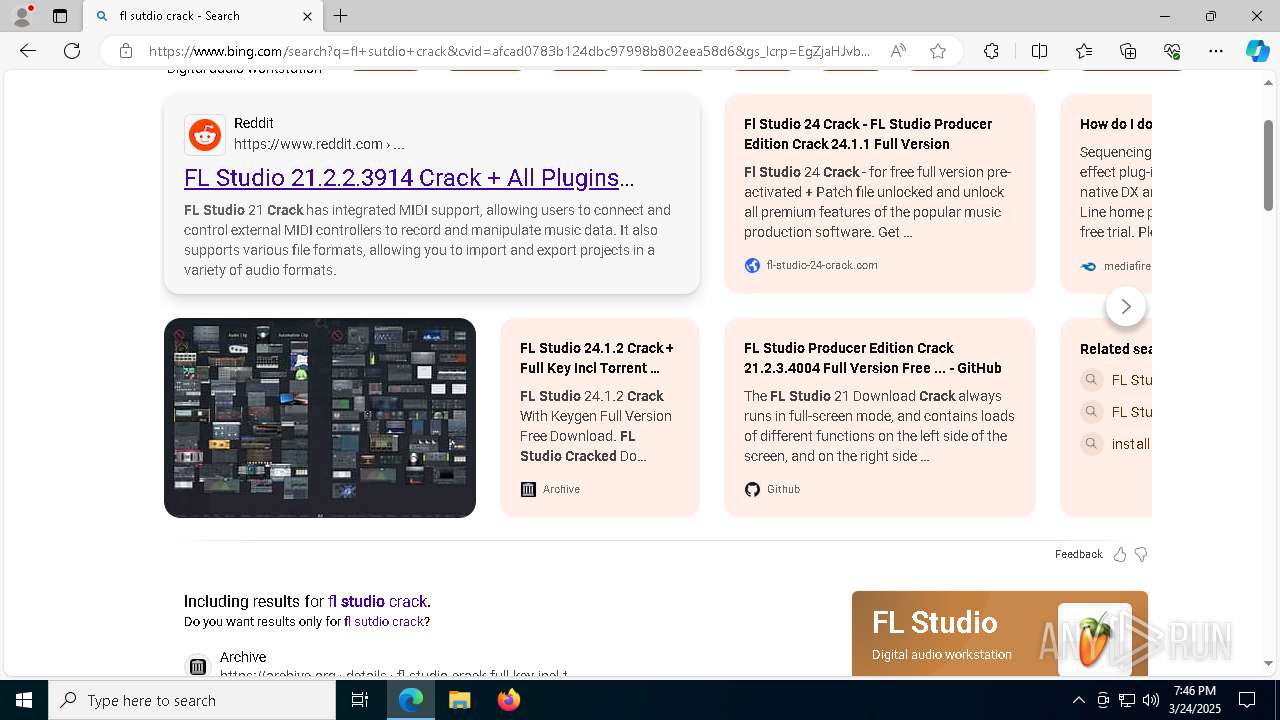Open the clock showing 7:46 PM

click(1195, 700)
